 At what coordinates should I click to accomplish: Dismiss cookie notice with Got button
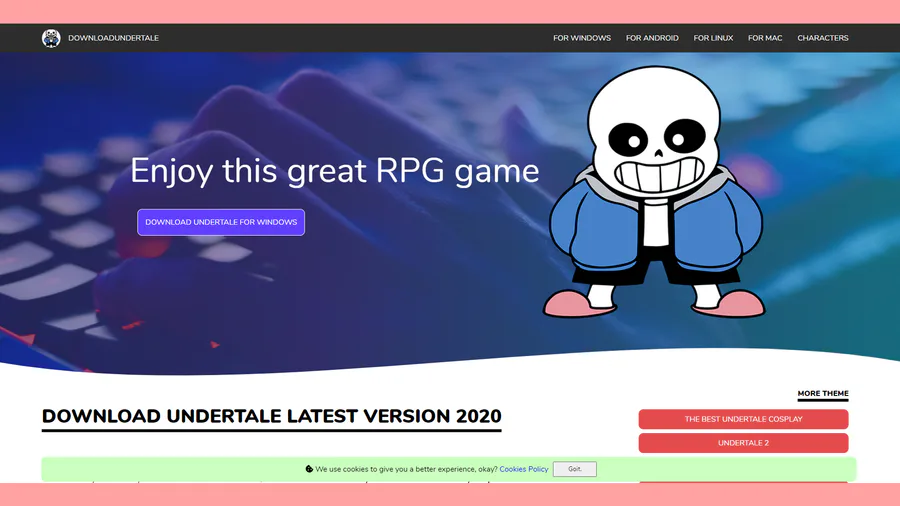(x=575, y=469)
